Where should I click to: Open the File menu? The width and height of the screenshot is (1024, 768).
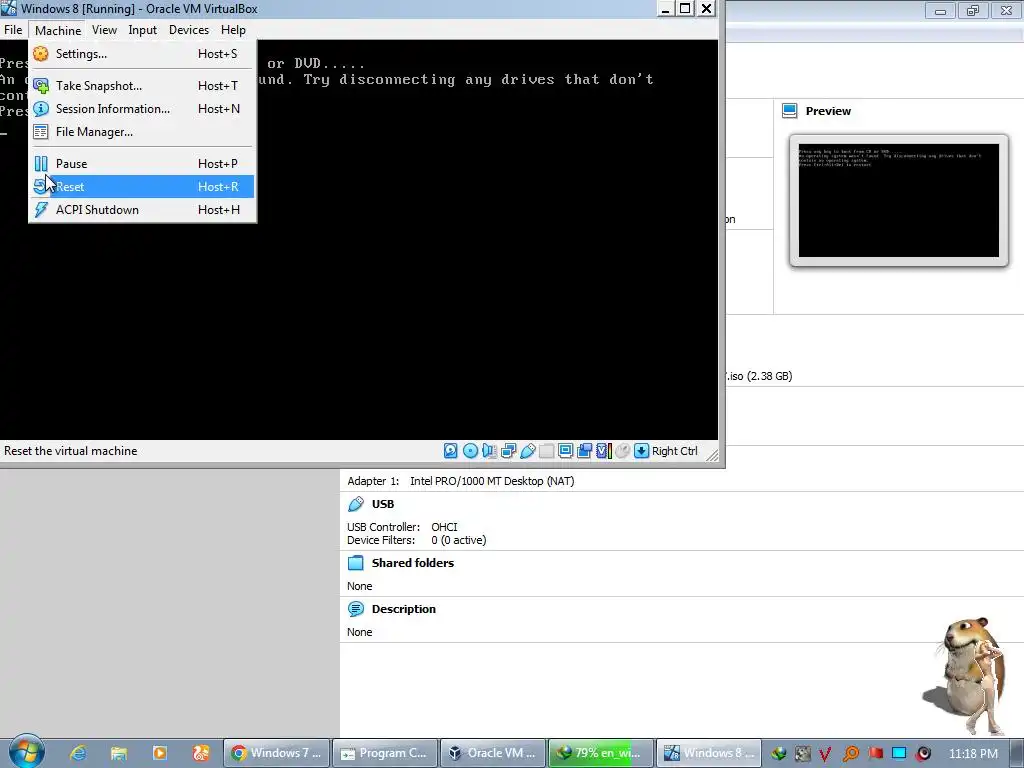(x=13, y=30)
